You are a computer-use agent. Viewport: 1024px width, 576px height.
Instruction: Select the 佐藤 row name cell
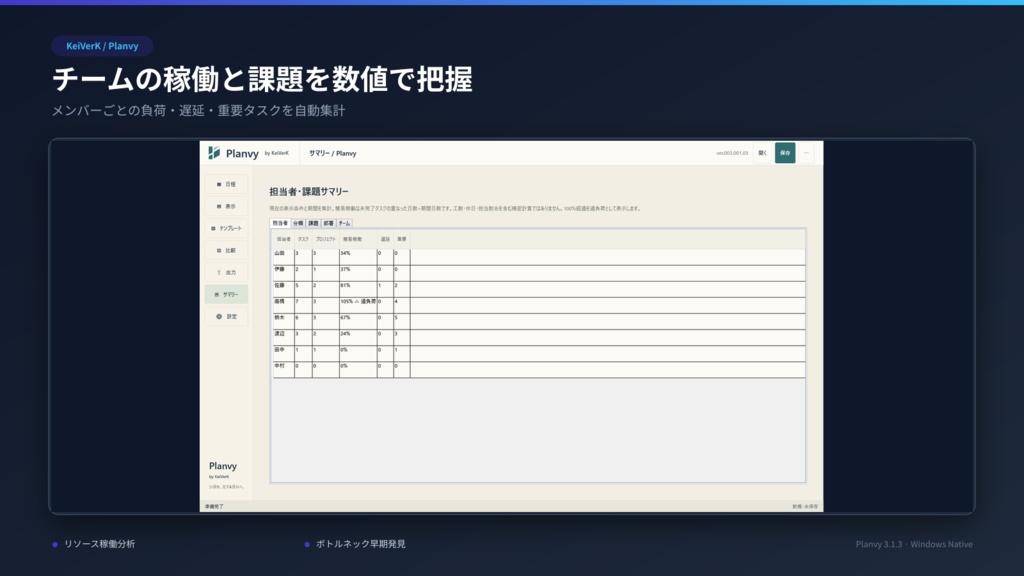(283, 289)
